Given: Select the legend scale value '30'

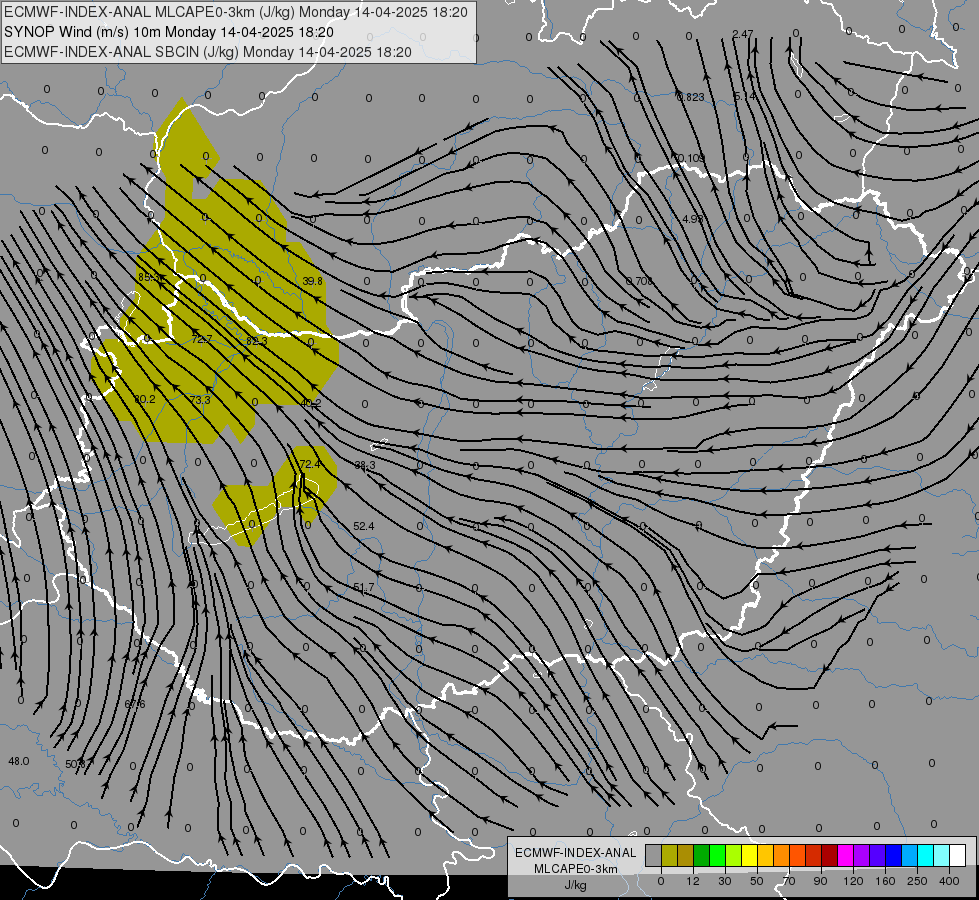Looking at the screenshot, I should pos(725,881).
